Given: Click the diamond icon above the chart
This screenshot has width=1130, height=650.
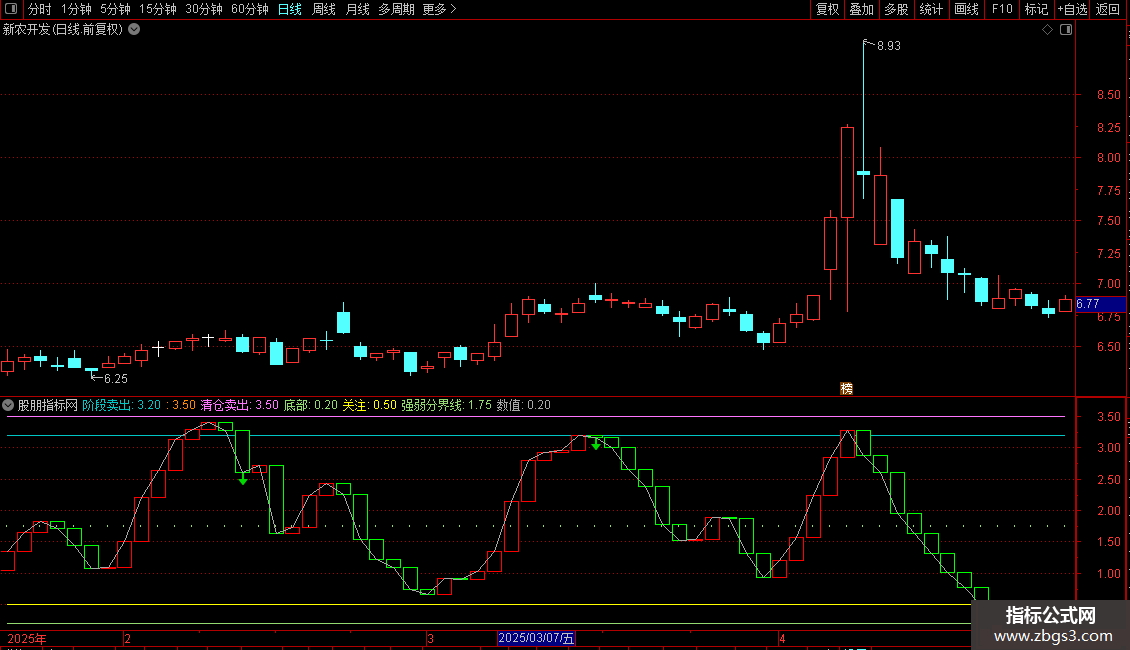Looking at the screenshot, I should [x=1048, y=30].
